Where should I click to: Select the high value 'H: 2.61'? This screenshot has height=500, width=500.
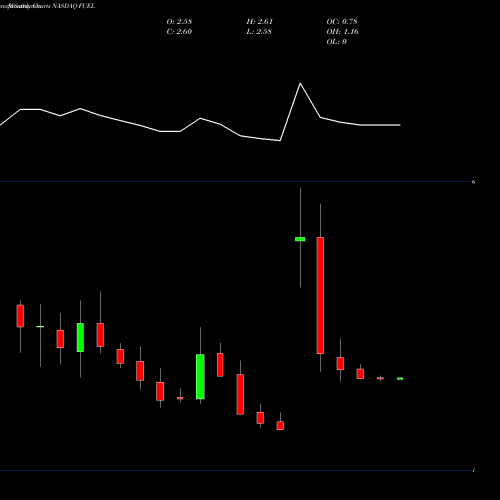tap(260, 21)
